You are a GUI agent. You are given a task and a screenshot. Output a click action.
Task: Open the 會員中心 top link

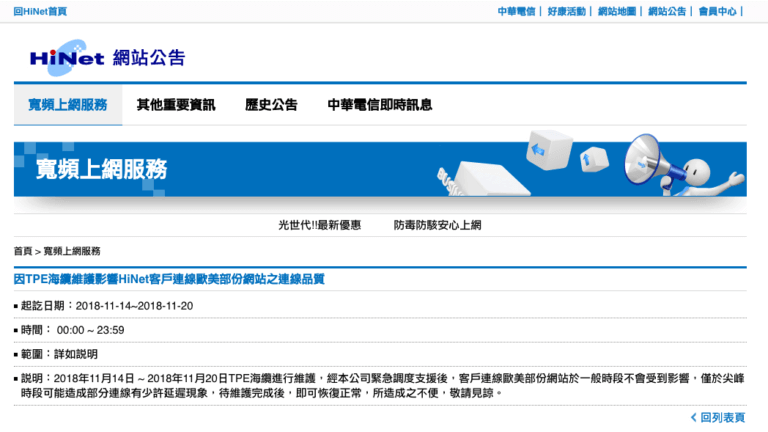[718, 11]
